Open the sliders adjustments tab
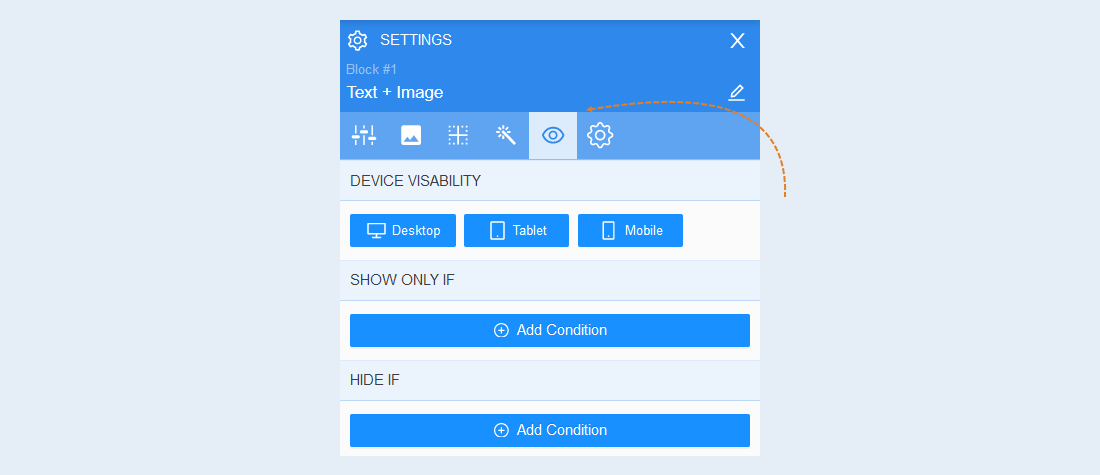1100x475 pixels. (x=364, y=135)
